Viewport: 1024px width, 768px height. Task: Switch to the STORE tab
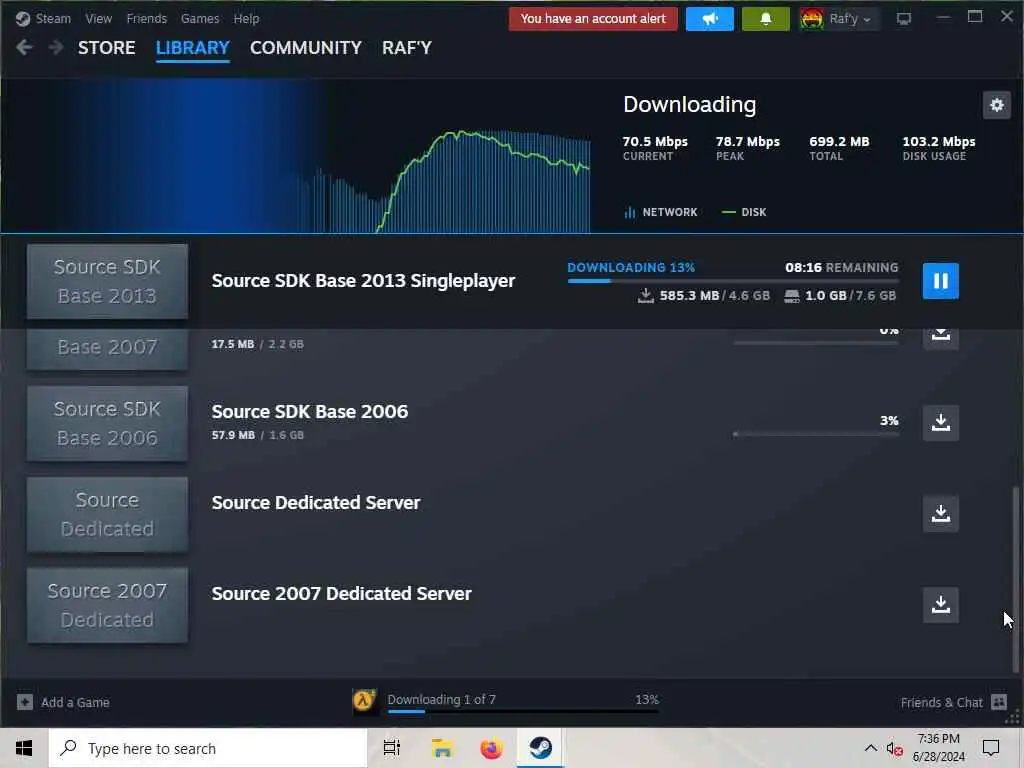106,48
